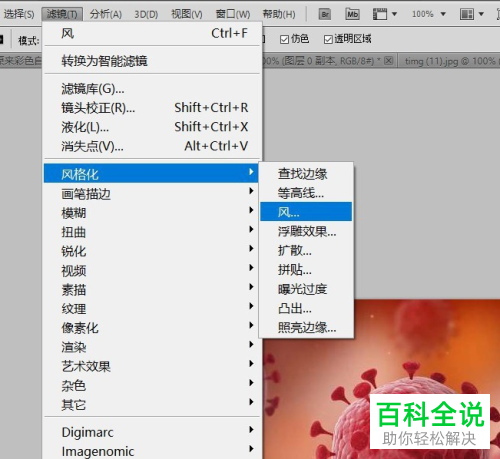Select 风... wind filter in submenu
Image resolution: width=500 pixels, height=459 pixels.
tap(306, 211)
